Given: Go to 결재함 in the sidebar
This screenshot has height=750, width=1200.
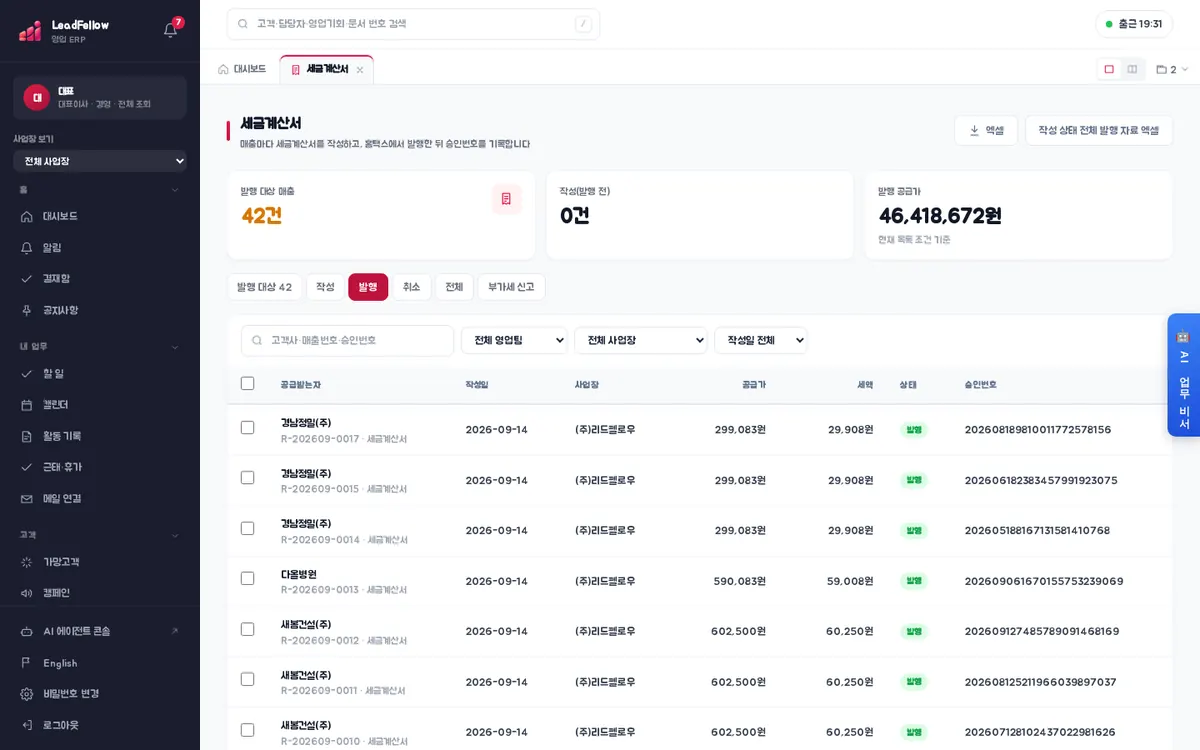Looking at the screenshot, I should click(100, 278).
